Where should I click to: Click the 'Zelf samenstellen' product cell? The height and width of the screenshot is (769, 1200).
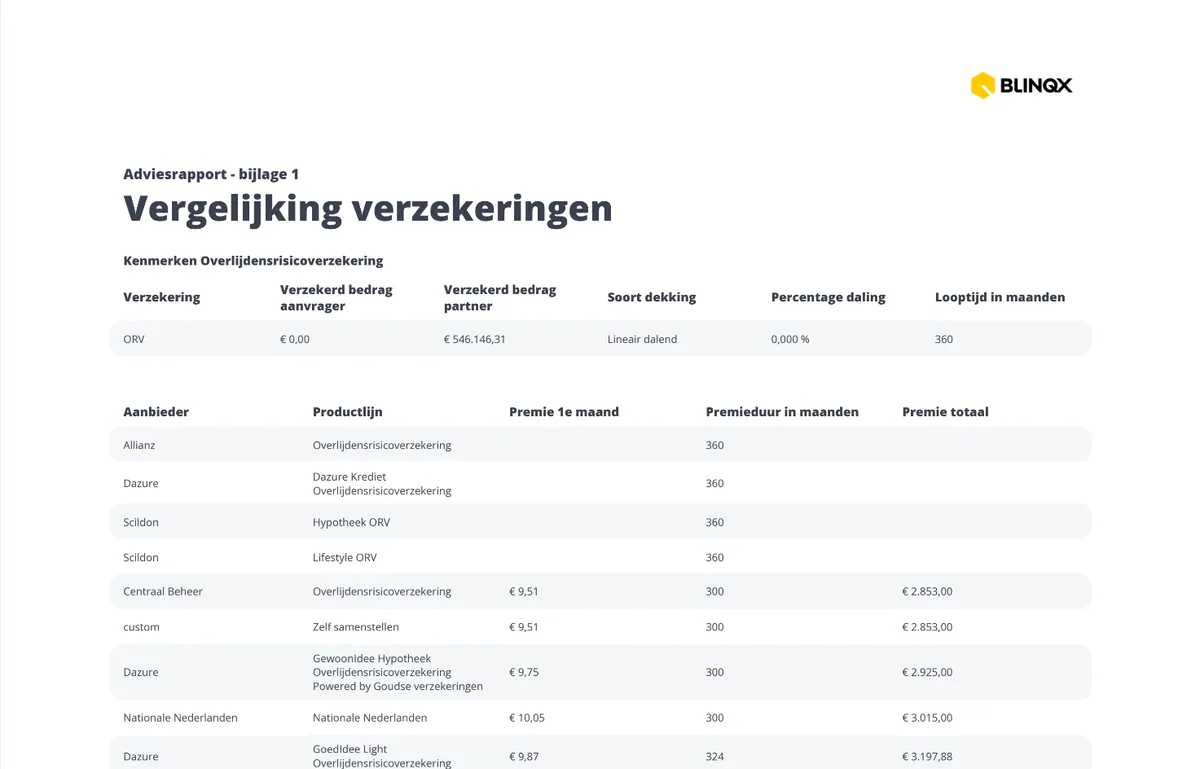click(x=356, y=627)
